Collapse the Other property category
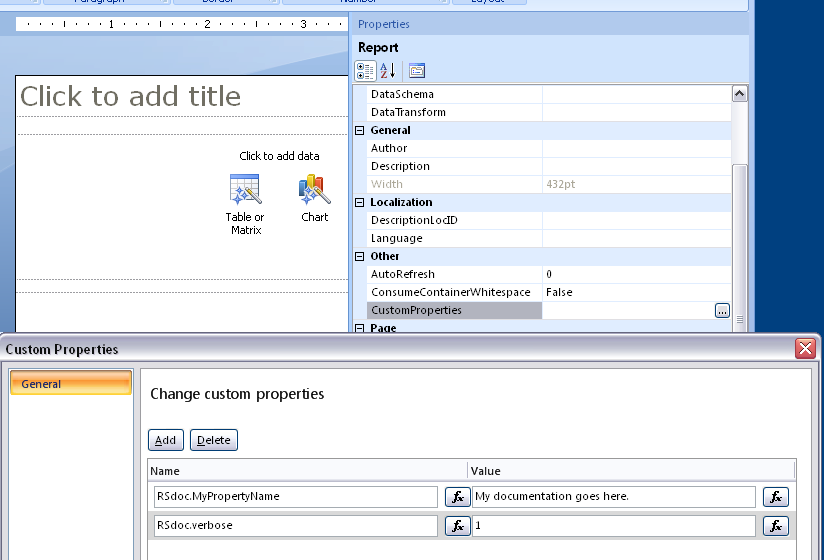This screenshot has width=824, height=560. click(x=360, y=256)
